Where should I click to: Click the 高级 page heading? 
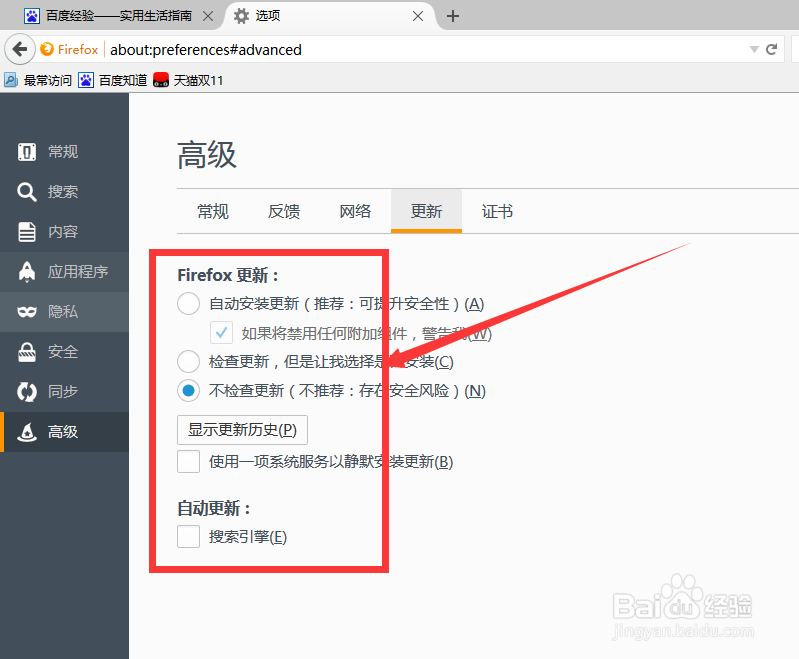(207, 155)
